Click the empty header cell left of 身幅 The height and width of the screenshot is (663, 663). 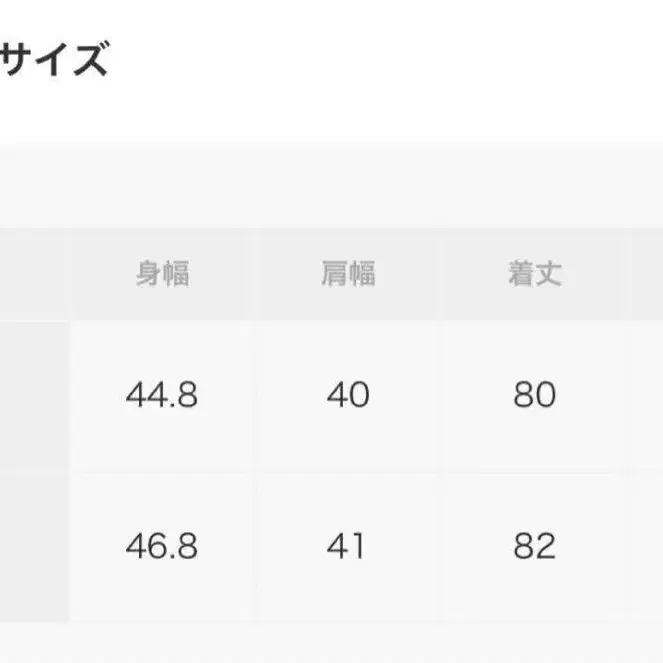point(34,274)
